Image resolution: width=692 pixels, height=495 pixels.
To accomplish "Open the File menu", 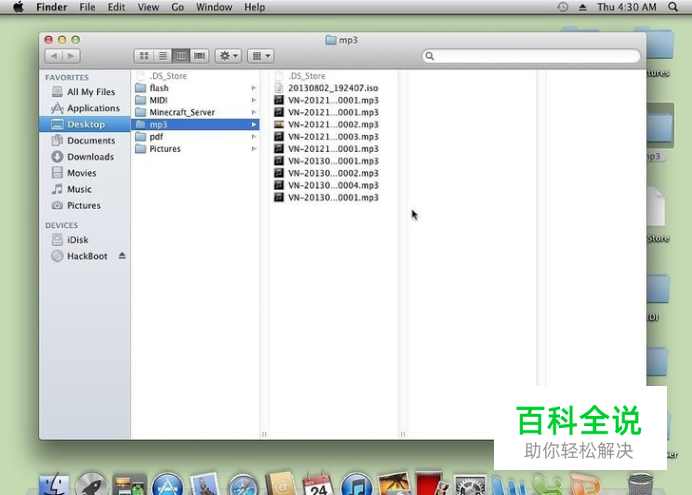I will point(87,7).
